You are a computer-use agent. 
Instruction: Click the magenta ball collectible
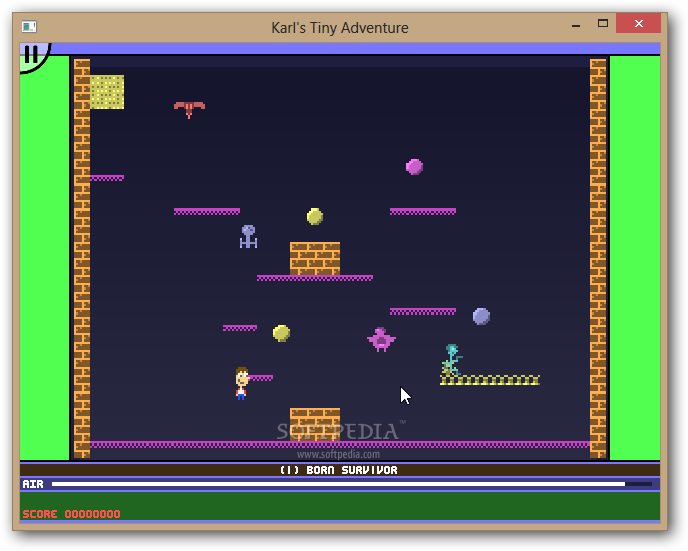click(414, 167)
